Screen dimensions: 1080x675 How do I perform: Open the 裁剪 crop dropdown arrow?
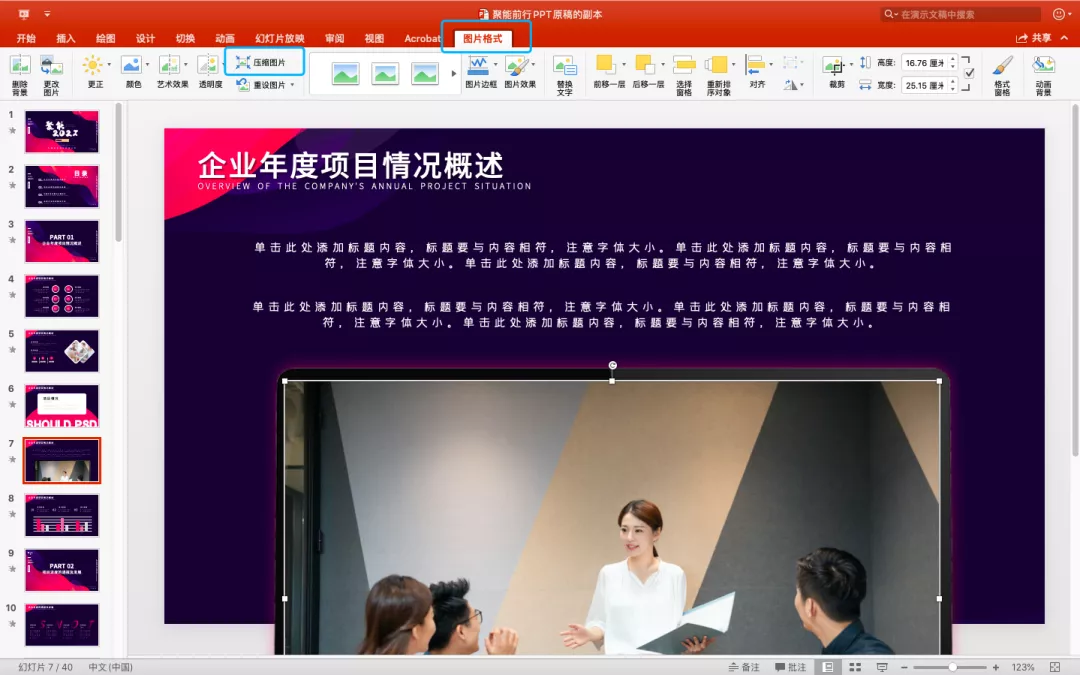tap(849, 65)
